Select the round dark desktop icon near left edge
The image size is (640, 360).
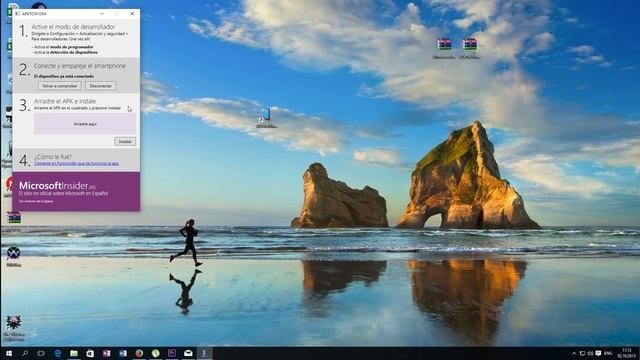pyautogui.click(x=13, y=256)
